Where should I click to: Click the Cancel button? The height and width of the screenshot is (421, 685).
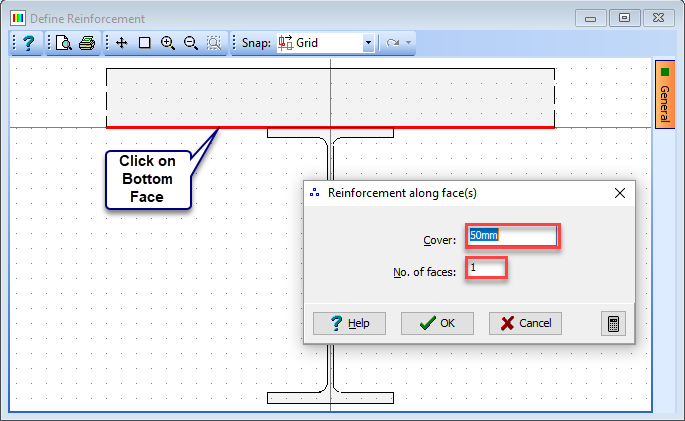coord(525,323)
